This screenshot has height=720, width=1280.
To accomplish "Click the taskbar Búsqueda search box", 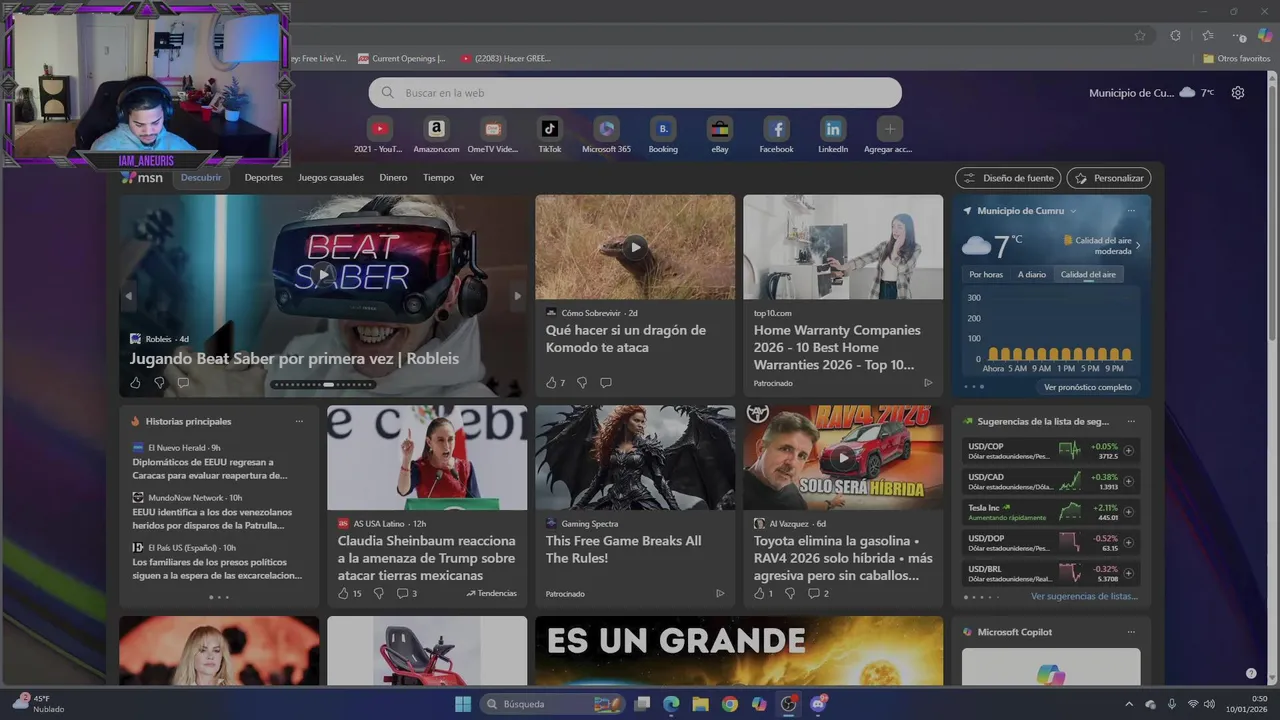I will click(551, 704).
